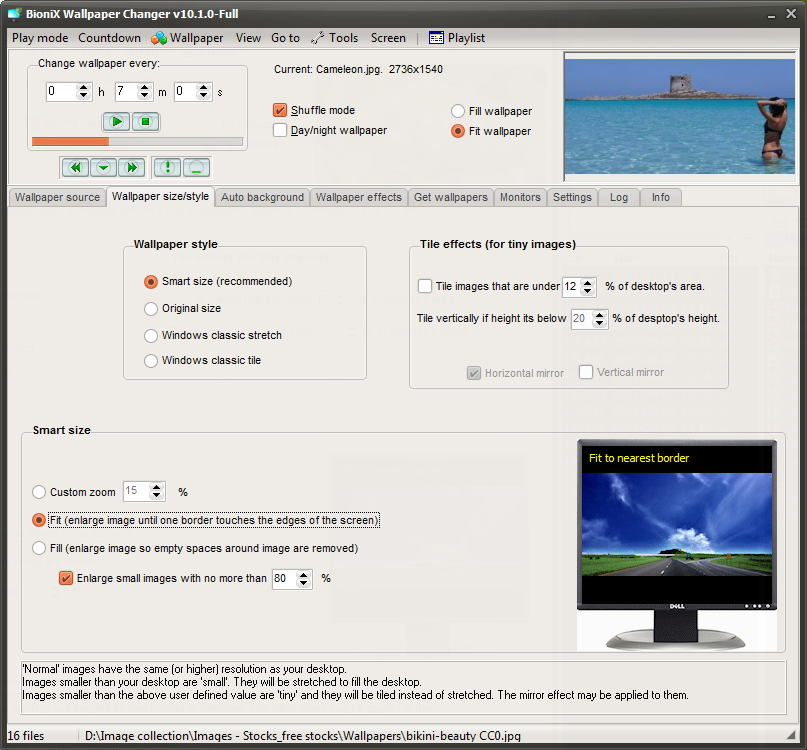Decrease the minutes value with down arrow
807x750 pixels.
145,96
